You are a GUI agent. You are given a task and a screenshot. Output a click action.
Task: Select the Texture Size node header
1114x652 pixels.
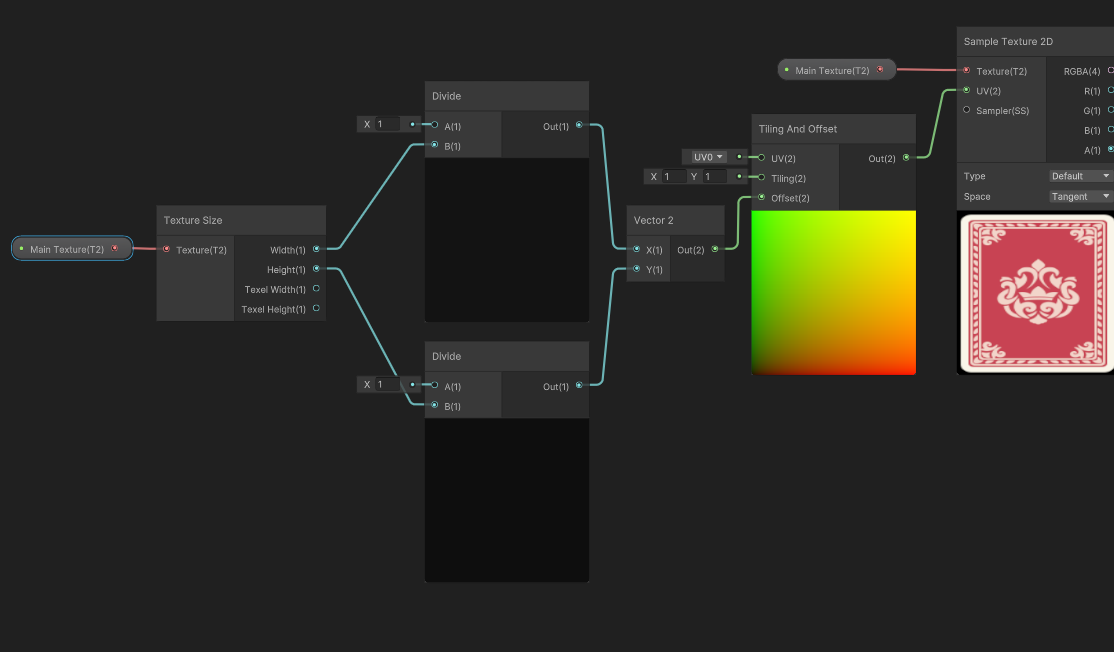point(241,220)
